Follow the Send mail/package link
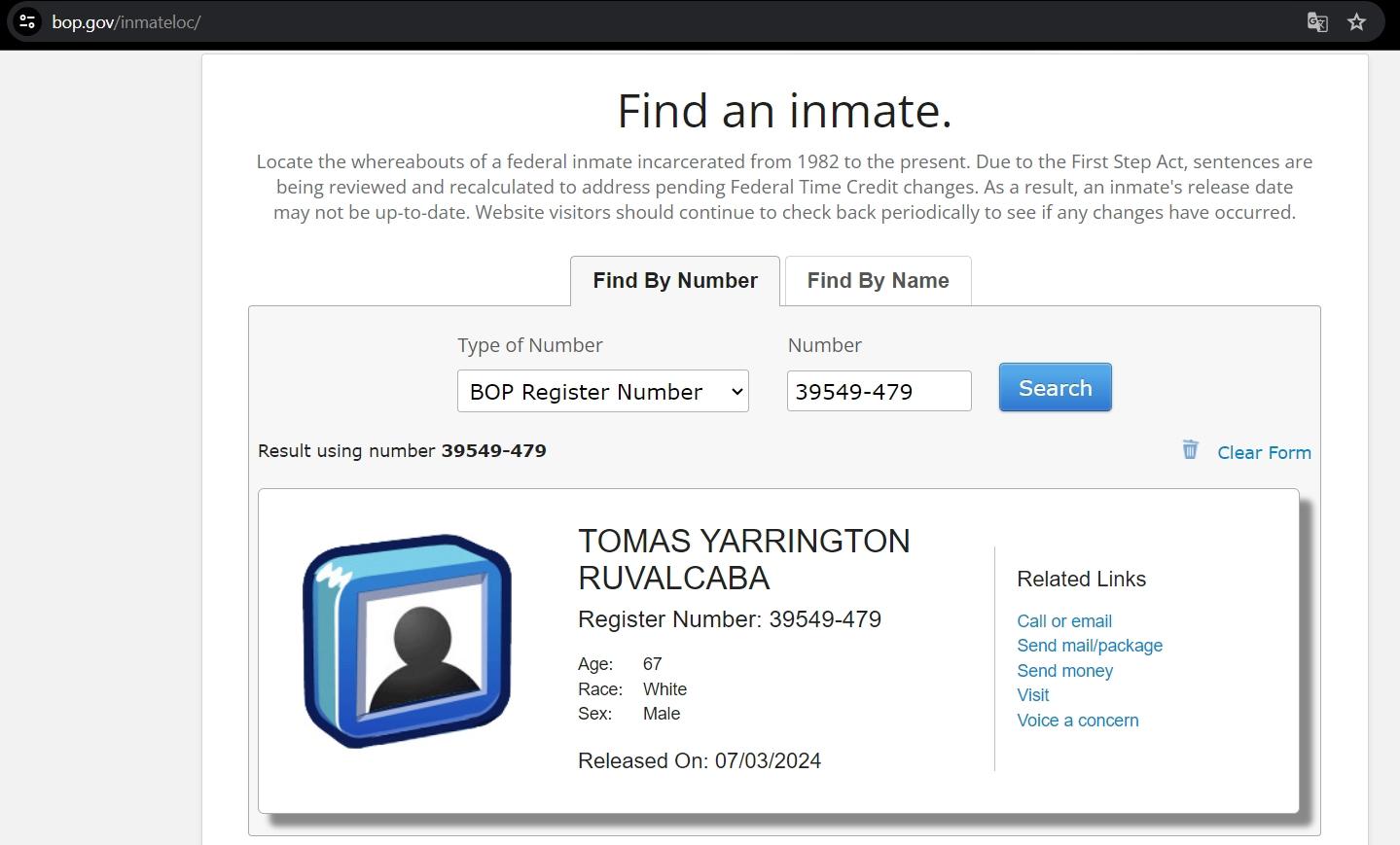The image size is (1400, 845). pyautogui.click(x=1089, y=646)
